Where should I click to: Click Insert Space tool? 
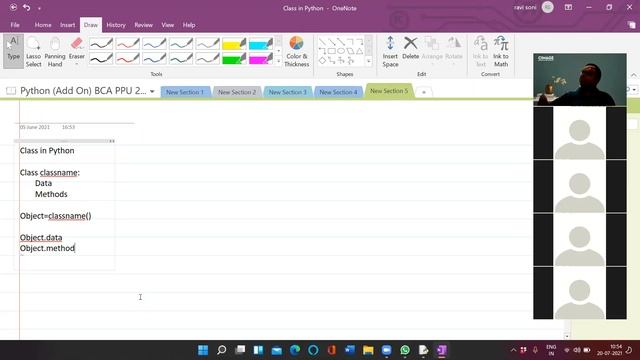tap(390, 52)
